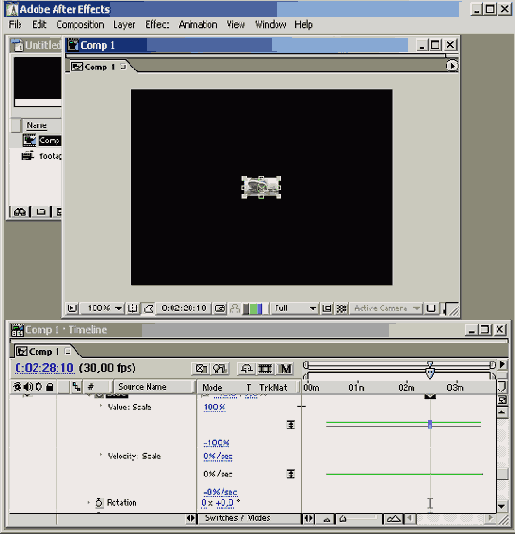
Task: Click the find binoculars icon in Project panel
Action: pyautogui.click(x=20, y=212)
